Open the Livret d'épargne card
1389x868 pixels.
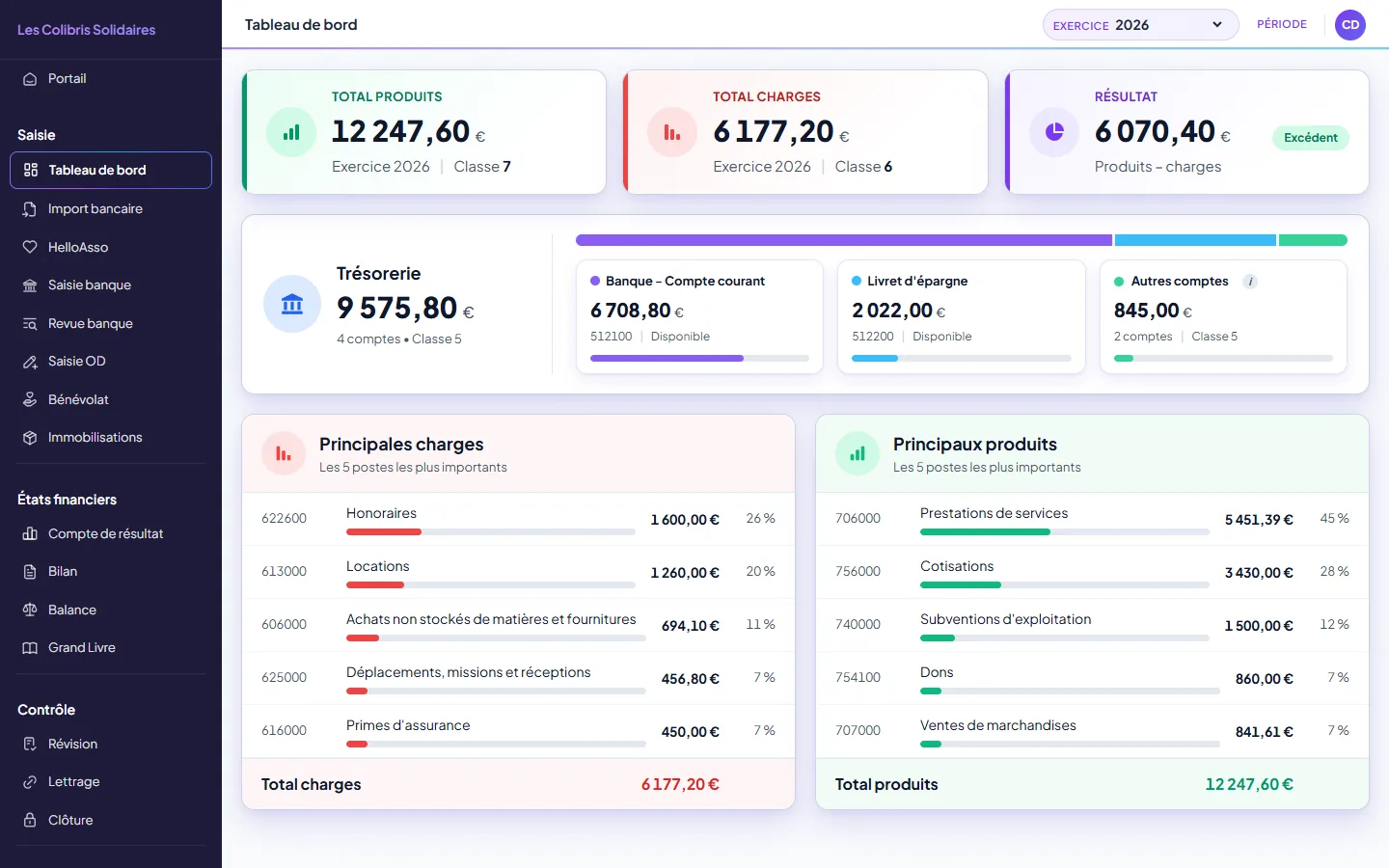pos(962,316)
